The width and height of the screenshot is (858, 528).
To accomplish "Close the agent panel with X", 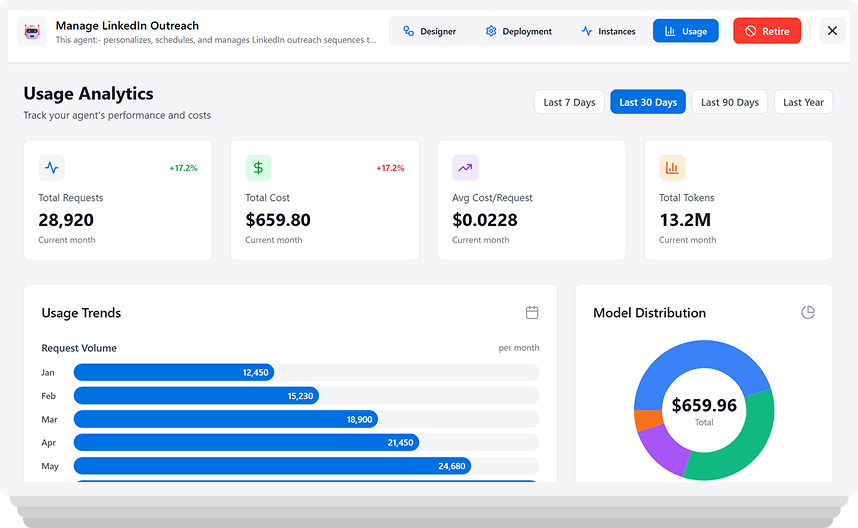I will (832, 31).
